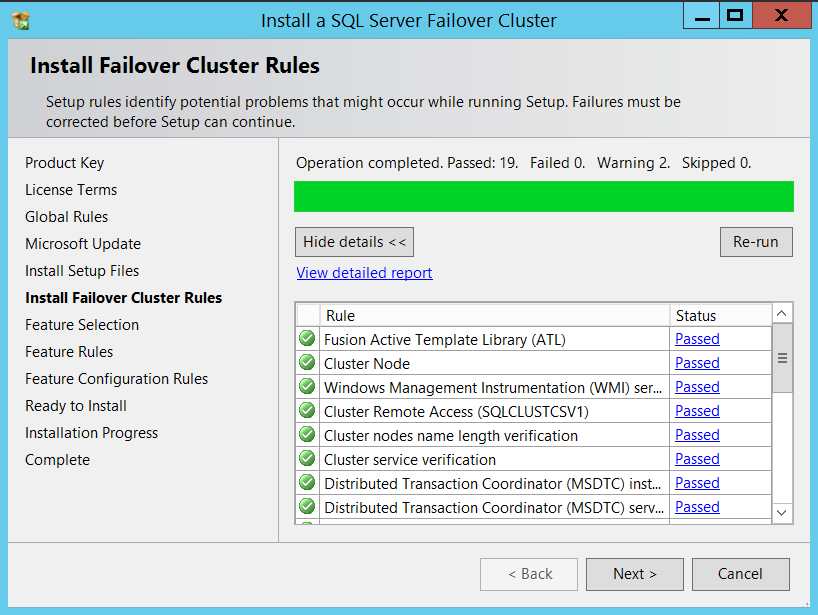Select the Feature Rules step
Screen dimensions: 818x615
69,352
